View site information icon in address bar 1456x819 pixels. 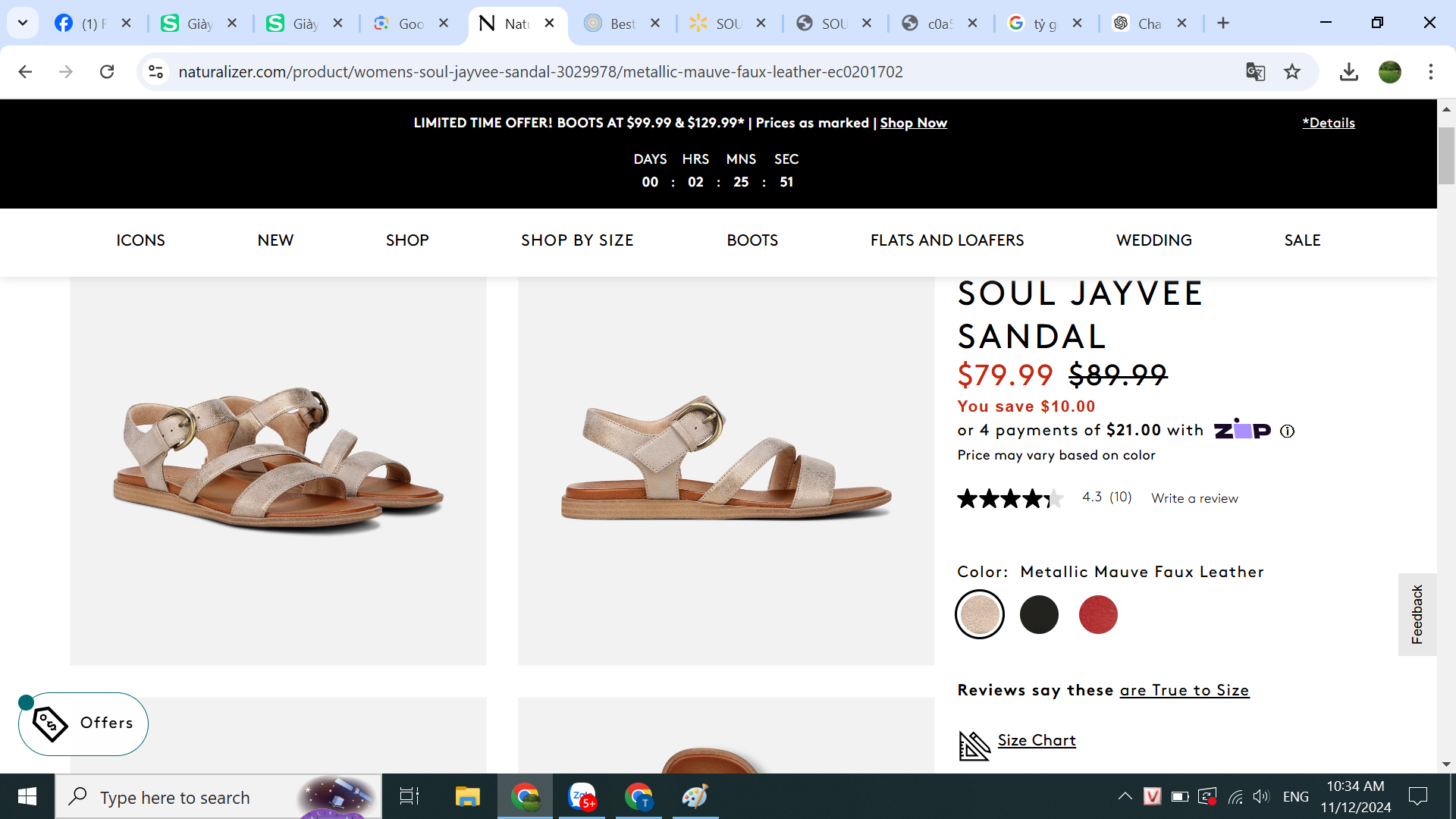pyautogui.click(x=155, y=72)
